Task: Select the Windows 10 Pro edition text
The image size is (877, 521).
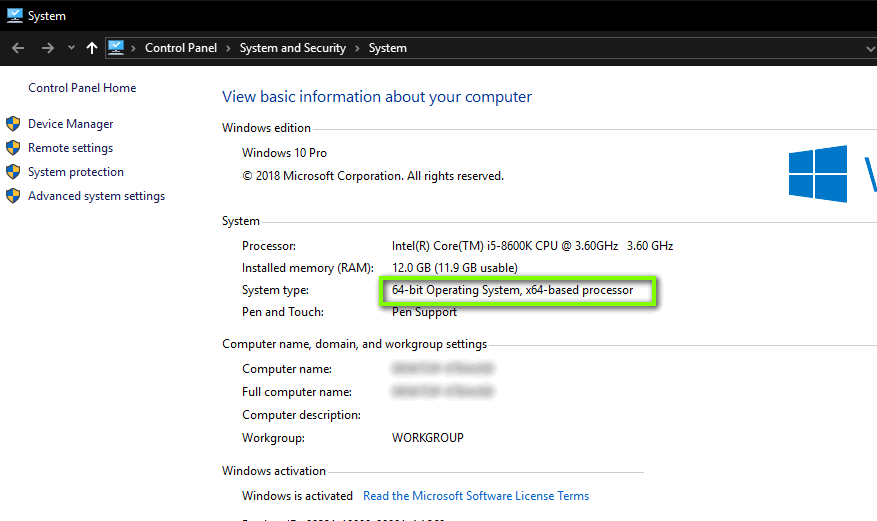Action: [x=284, y=153]
